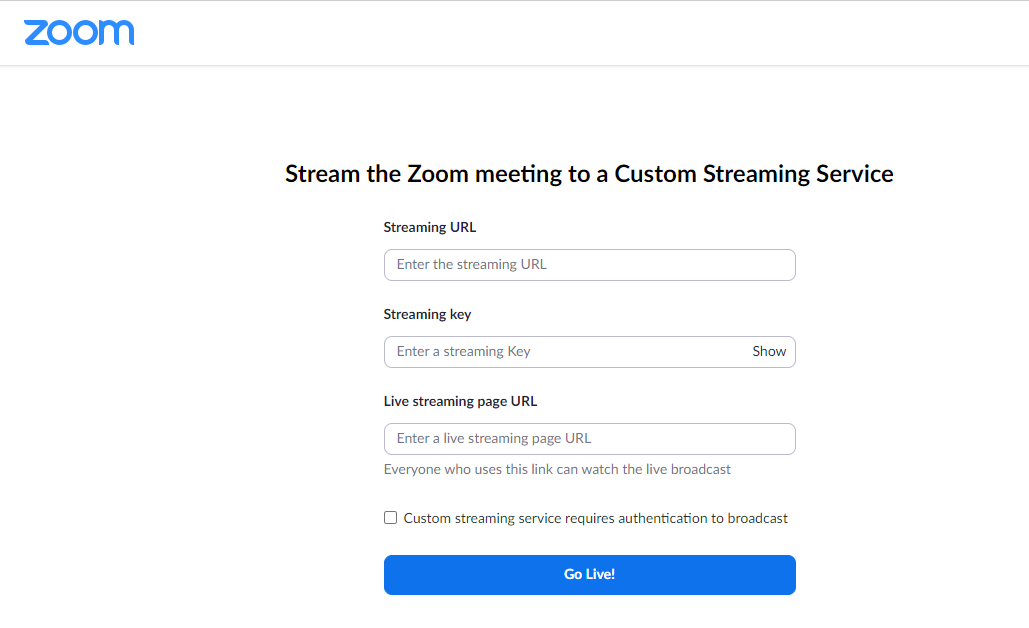This screenshot has height=628, width=1029.
Task: Click 'Enter the streaming URL' placeholder text
Action: [x=471, y=265]
